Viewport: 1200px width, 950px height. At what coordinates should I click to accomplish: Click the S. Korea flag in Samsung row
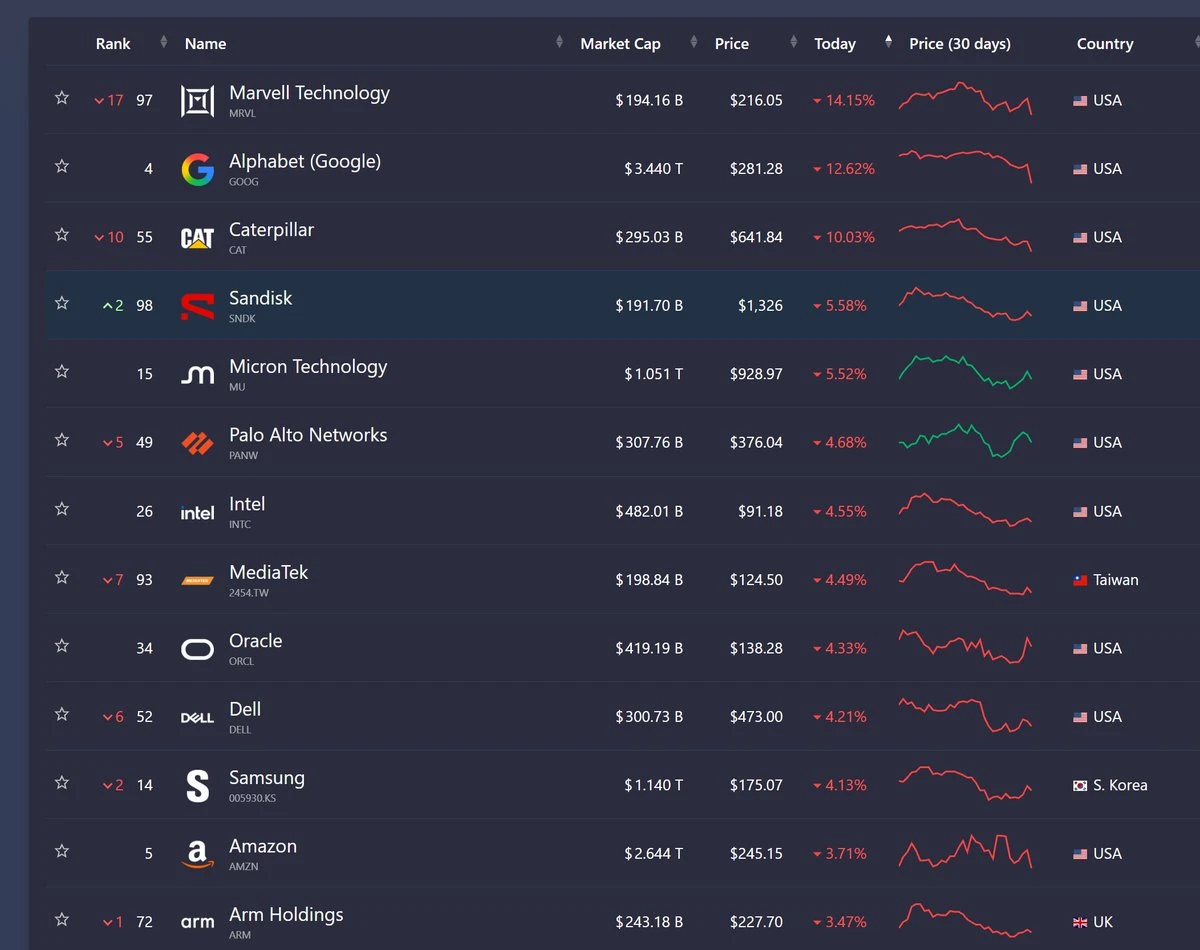point(1080,786)
